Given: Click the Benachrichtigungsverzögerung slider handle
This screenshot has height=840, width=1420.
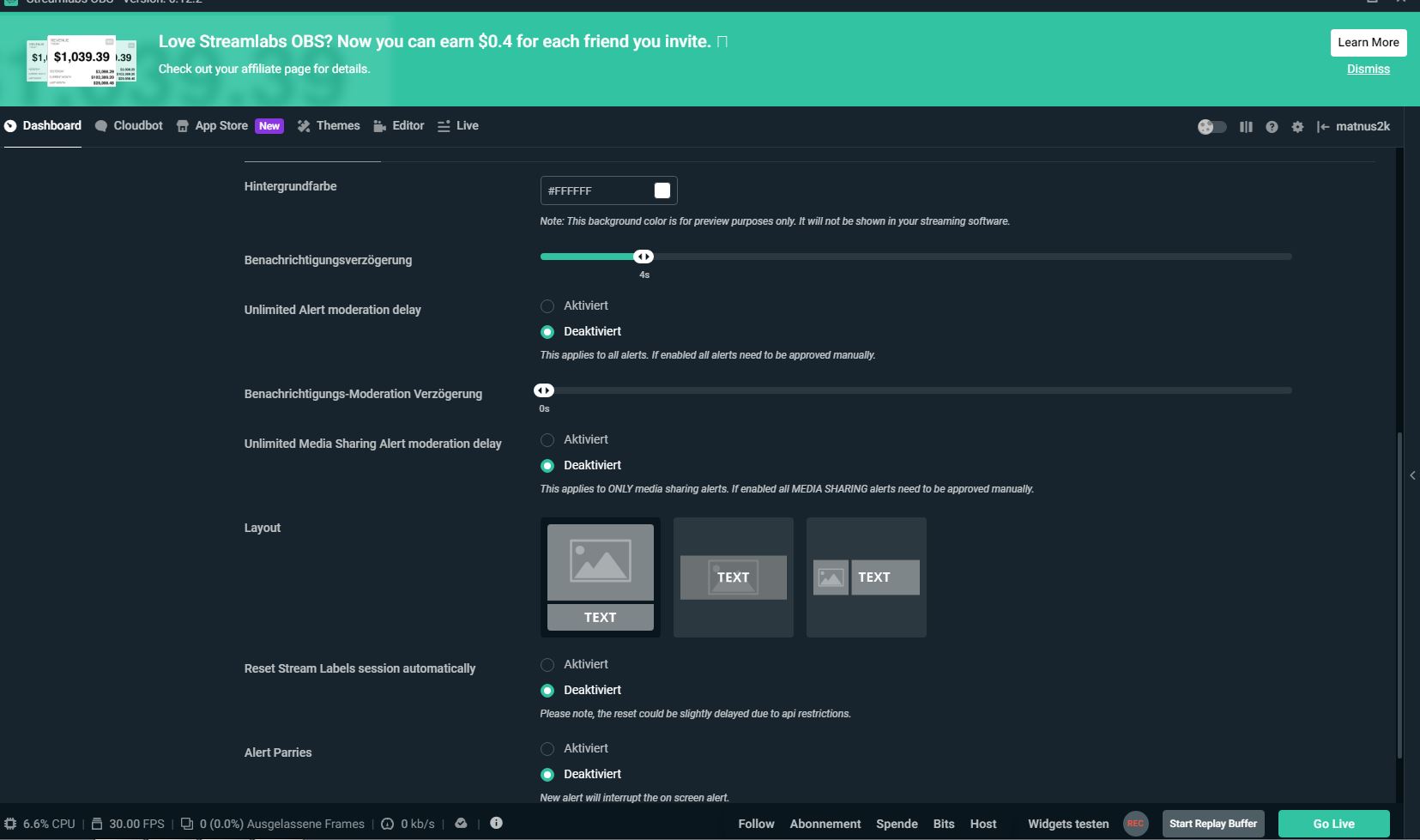Looking at the screenshot, I should click(644, 257).
